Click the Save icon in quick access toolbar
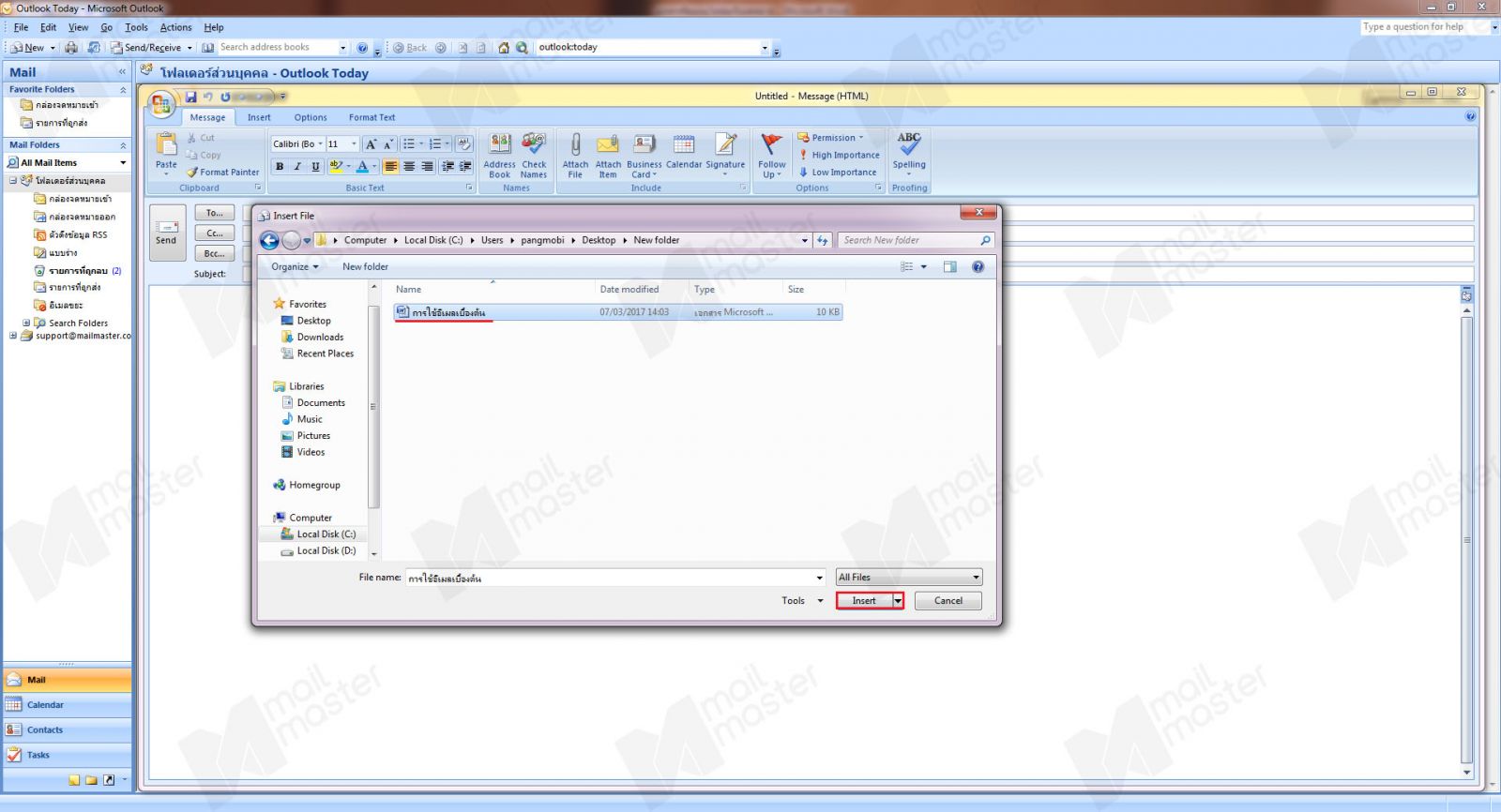The image size is (1501, 812). pos(190,97)
